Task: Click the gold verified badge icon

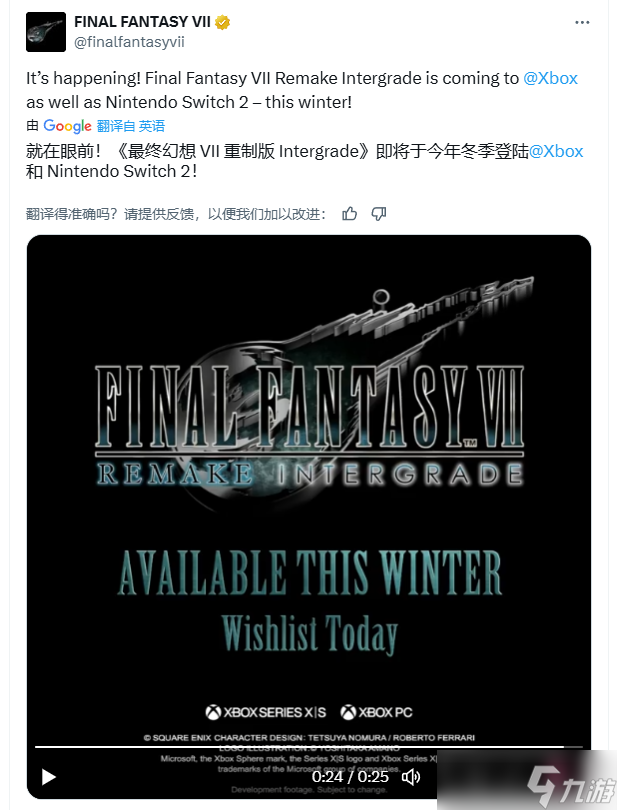Action: point(223,22)
